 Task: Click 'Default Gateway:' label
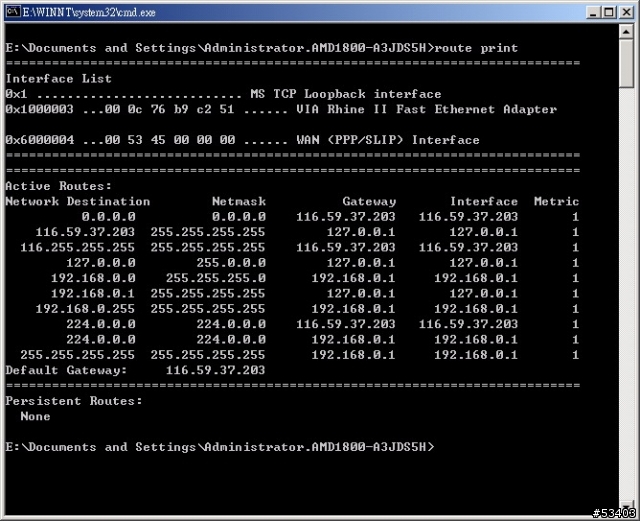[x=66, y=370]
